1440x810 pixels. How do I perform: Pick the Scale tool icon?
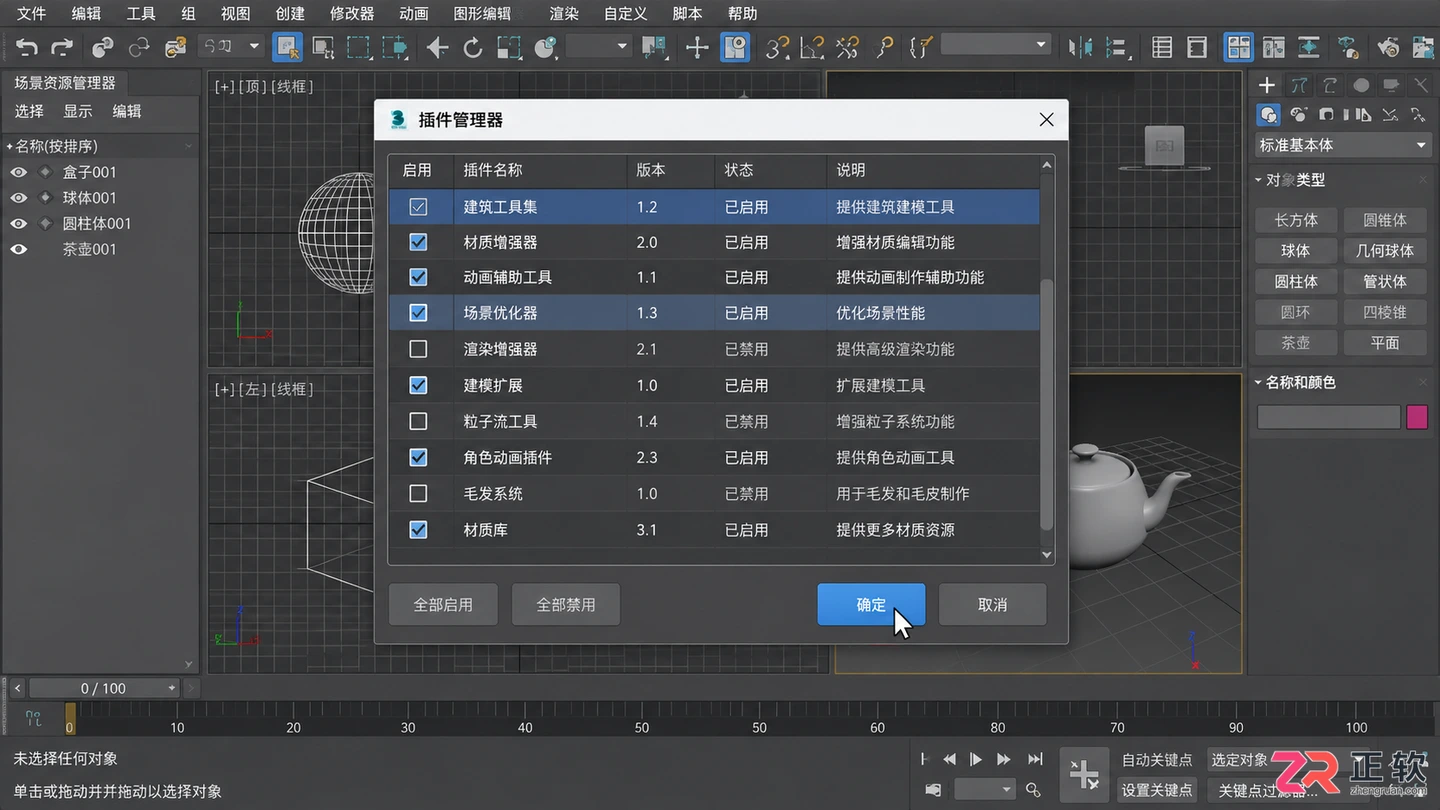pos(509,47)
